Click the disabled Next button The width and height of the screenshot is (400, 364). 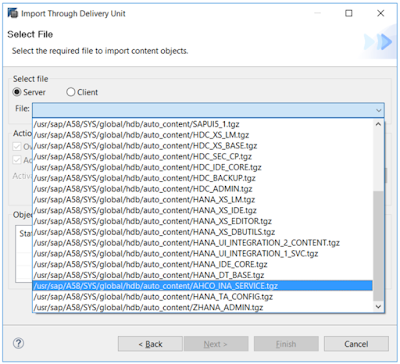click(216, 344)
